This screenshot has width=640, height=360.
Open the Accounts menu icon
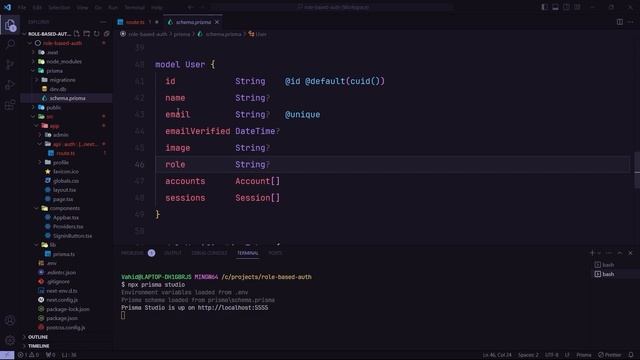point(10,320)
